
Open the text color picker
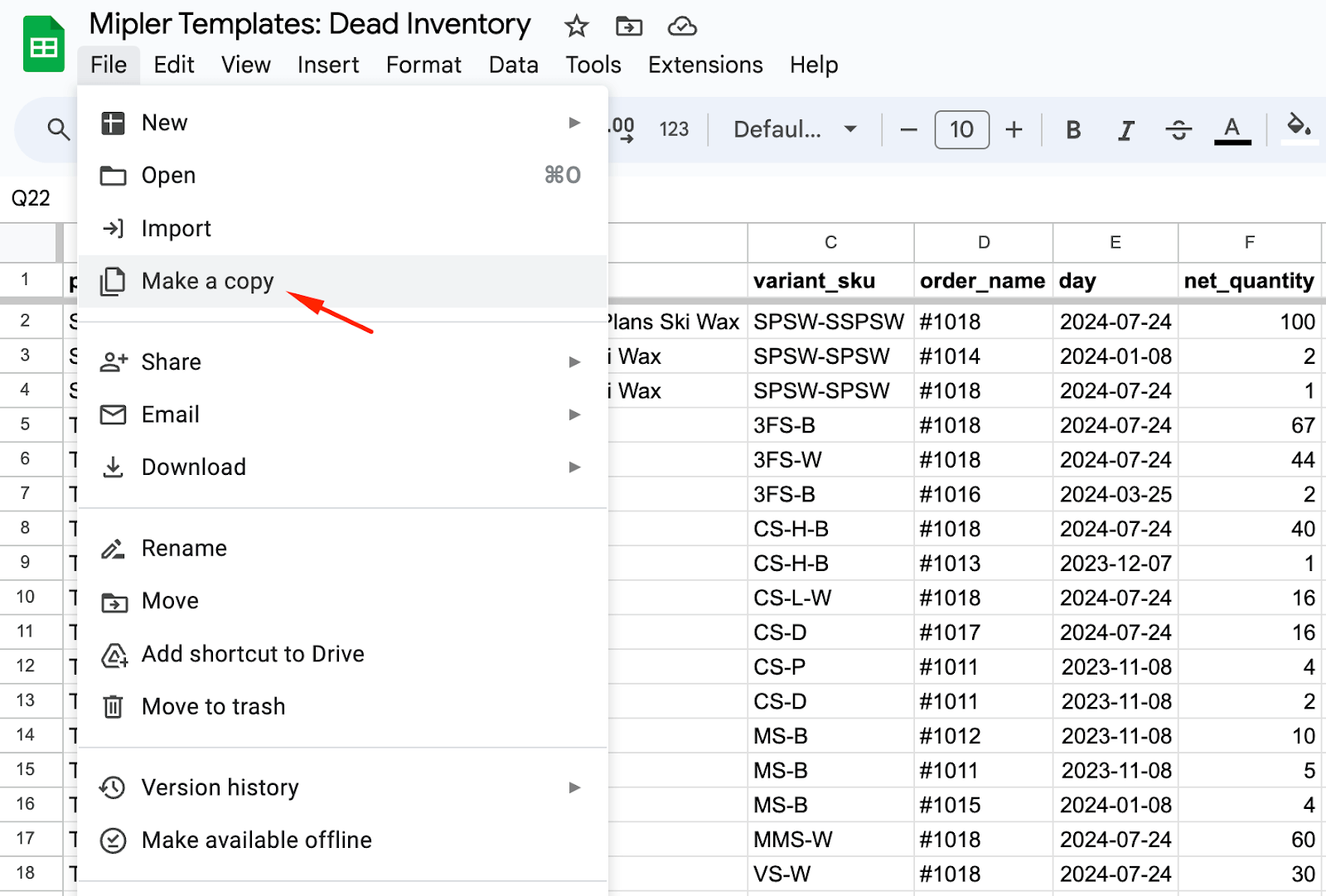tap(1232, 129)
